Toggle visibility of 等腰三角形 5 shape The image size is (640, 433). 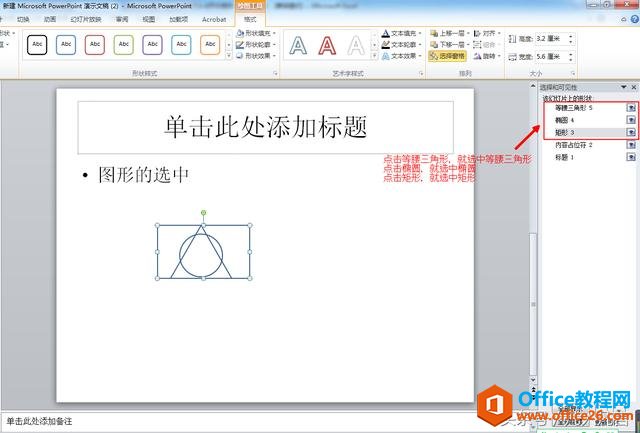coord(631,107)
